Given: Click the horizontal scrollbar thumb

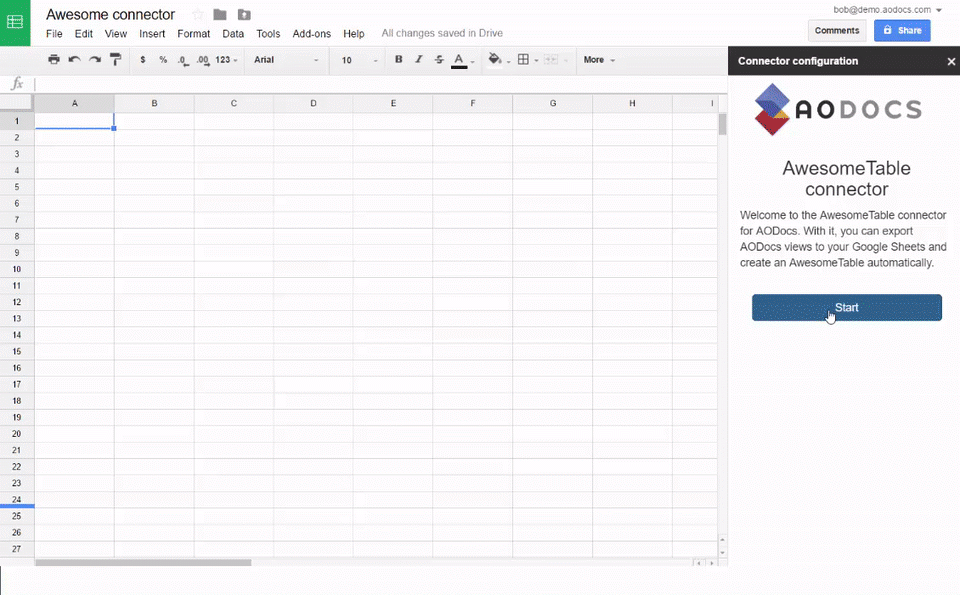Looking at the screenshot, I should point(143,563).
